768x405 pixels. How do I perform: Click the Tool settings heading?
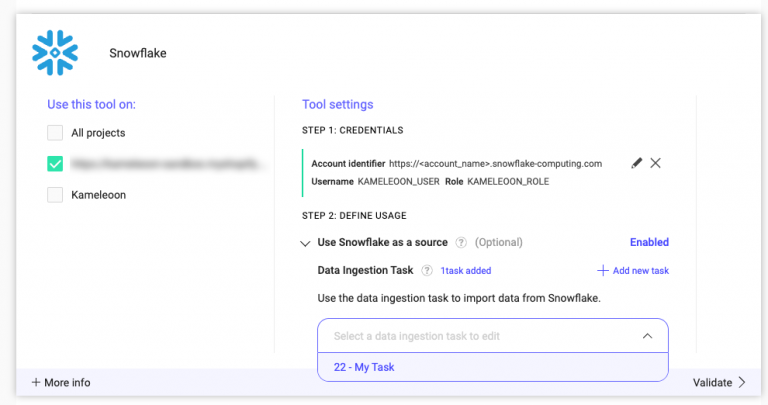pyautogui.click(x=338, y=104)
